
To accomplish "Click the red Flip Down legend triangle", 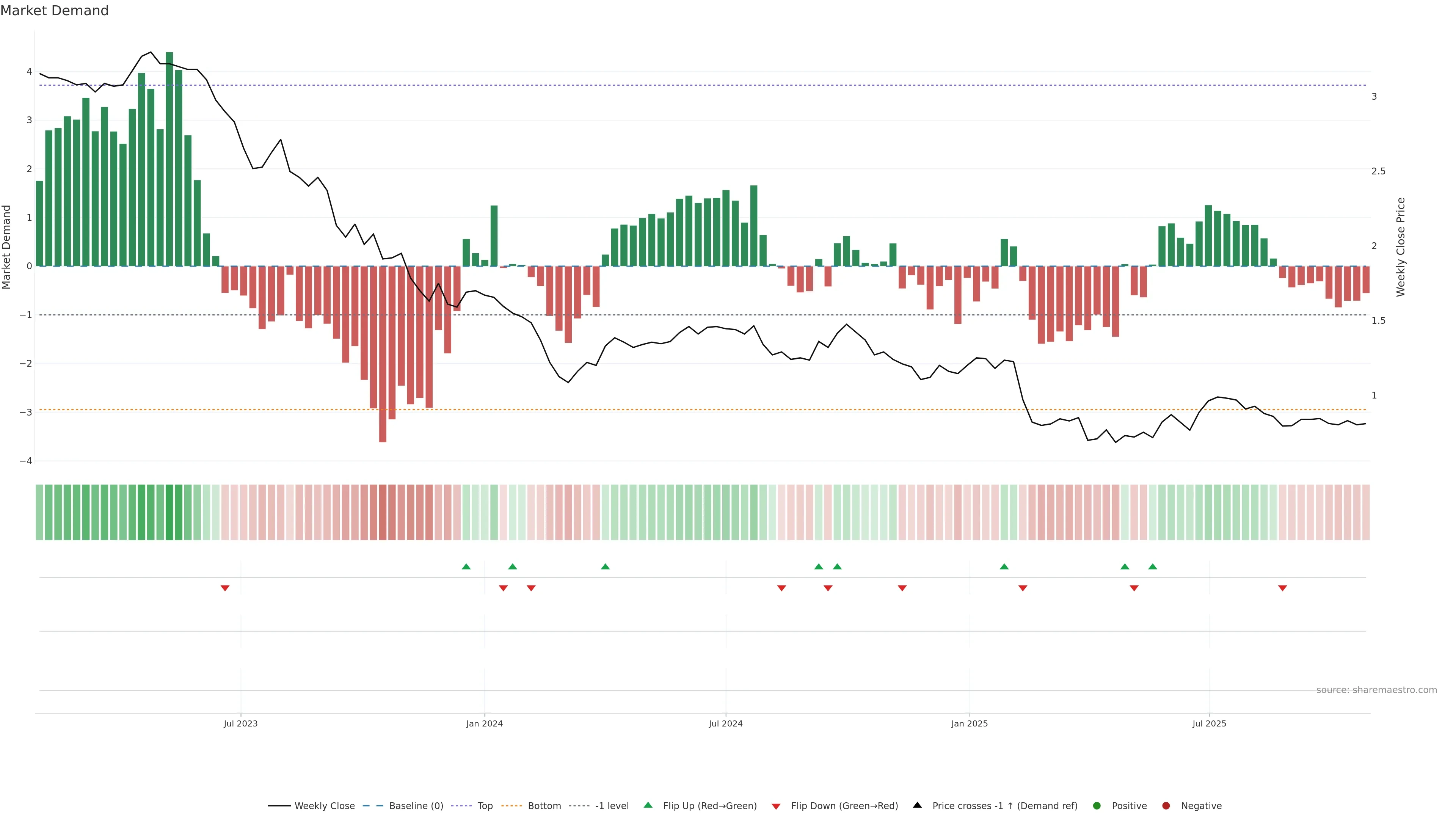I will 776,806.
